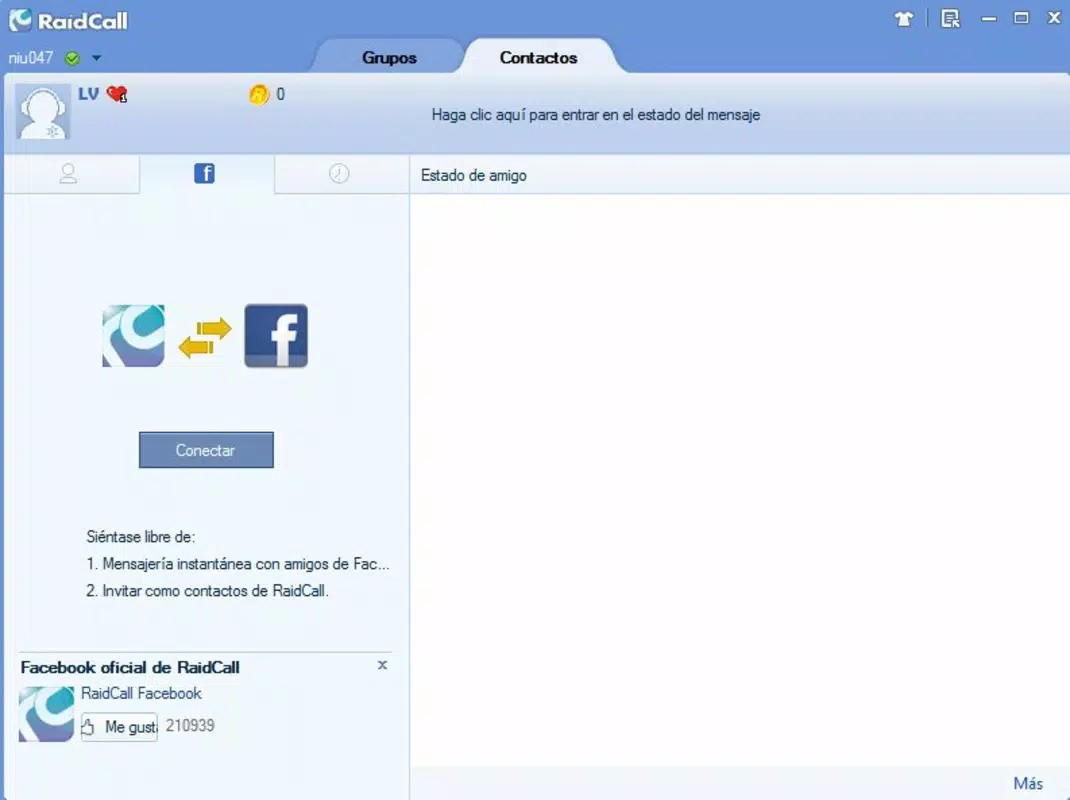Image resolution: width=1070 pixels, height=800 pixels.
Task: Expand the status dropdown arrow beside niu047
Action: coord(96,58)
